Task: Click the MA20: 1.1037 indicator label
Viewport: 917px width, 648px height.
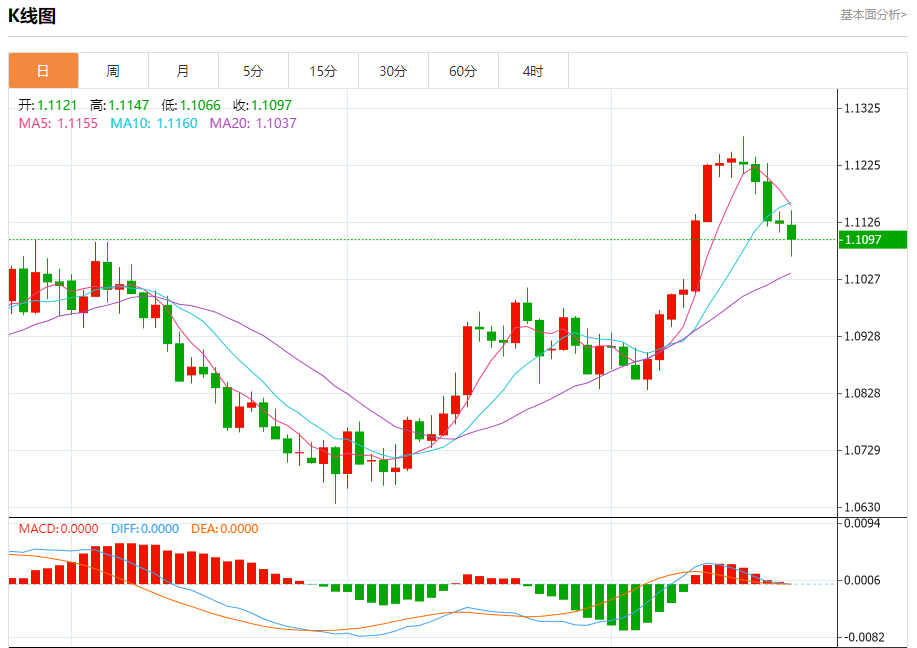Action: pyautogui.click(x=253, y=123)
